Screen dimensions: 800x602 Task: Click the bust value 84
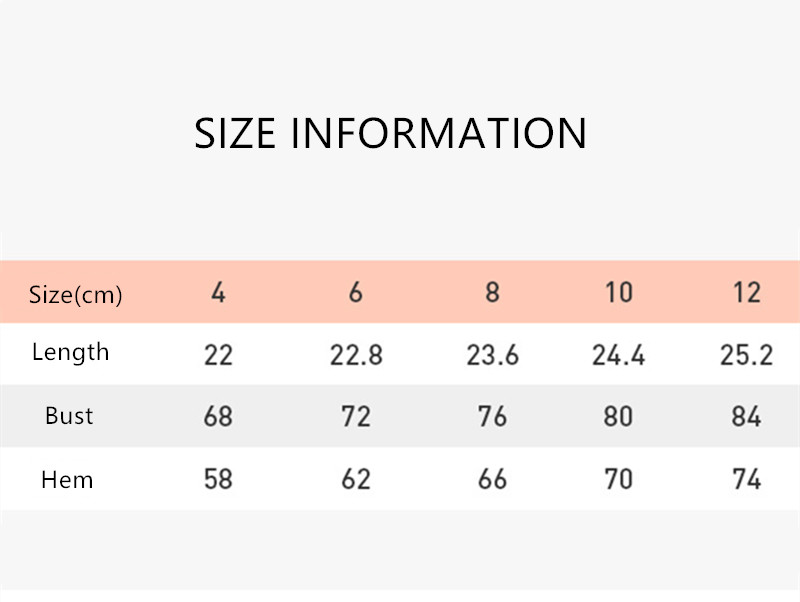click(746, 416)
